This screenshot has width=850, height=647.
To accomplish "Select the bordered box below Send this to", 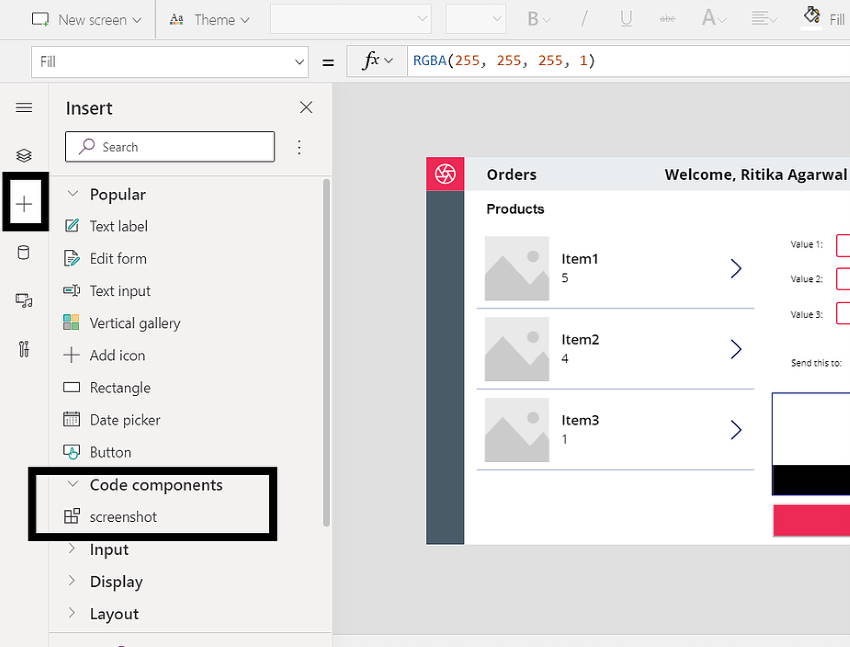I will pos(812,444).
